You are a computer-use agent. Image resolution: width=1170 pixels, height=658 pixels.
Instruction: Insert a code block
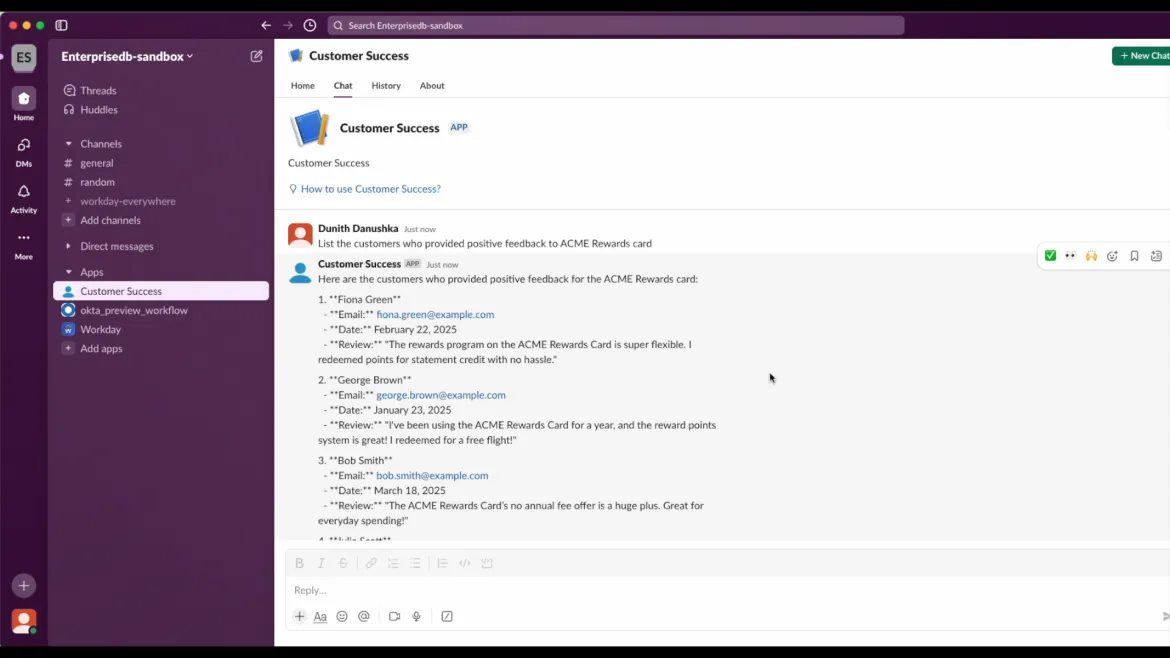coord(487,563)
